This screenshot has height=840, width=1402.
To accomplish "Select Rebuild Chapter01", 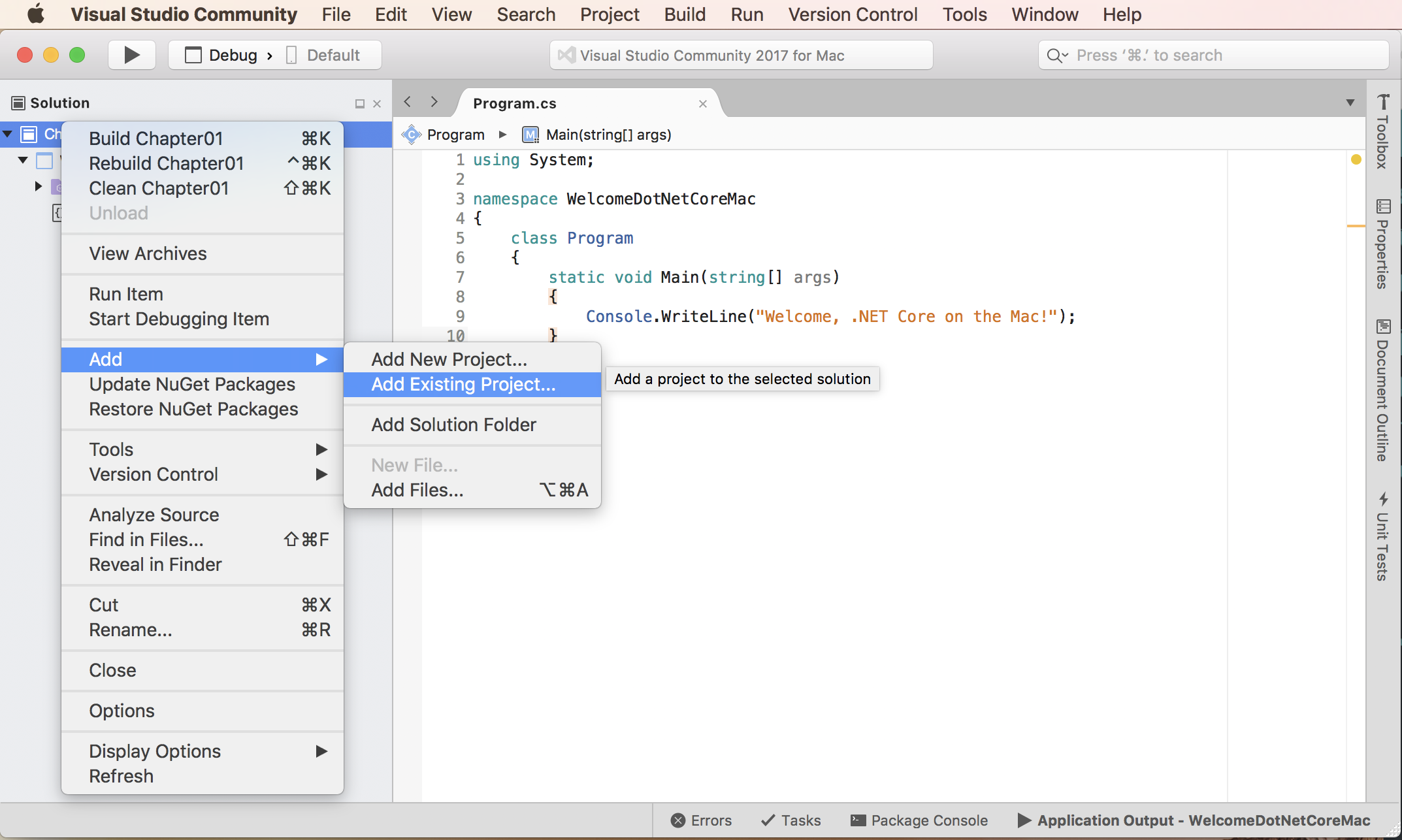I will click(x=203, y=163).
